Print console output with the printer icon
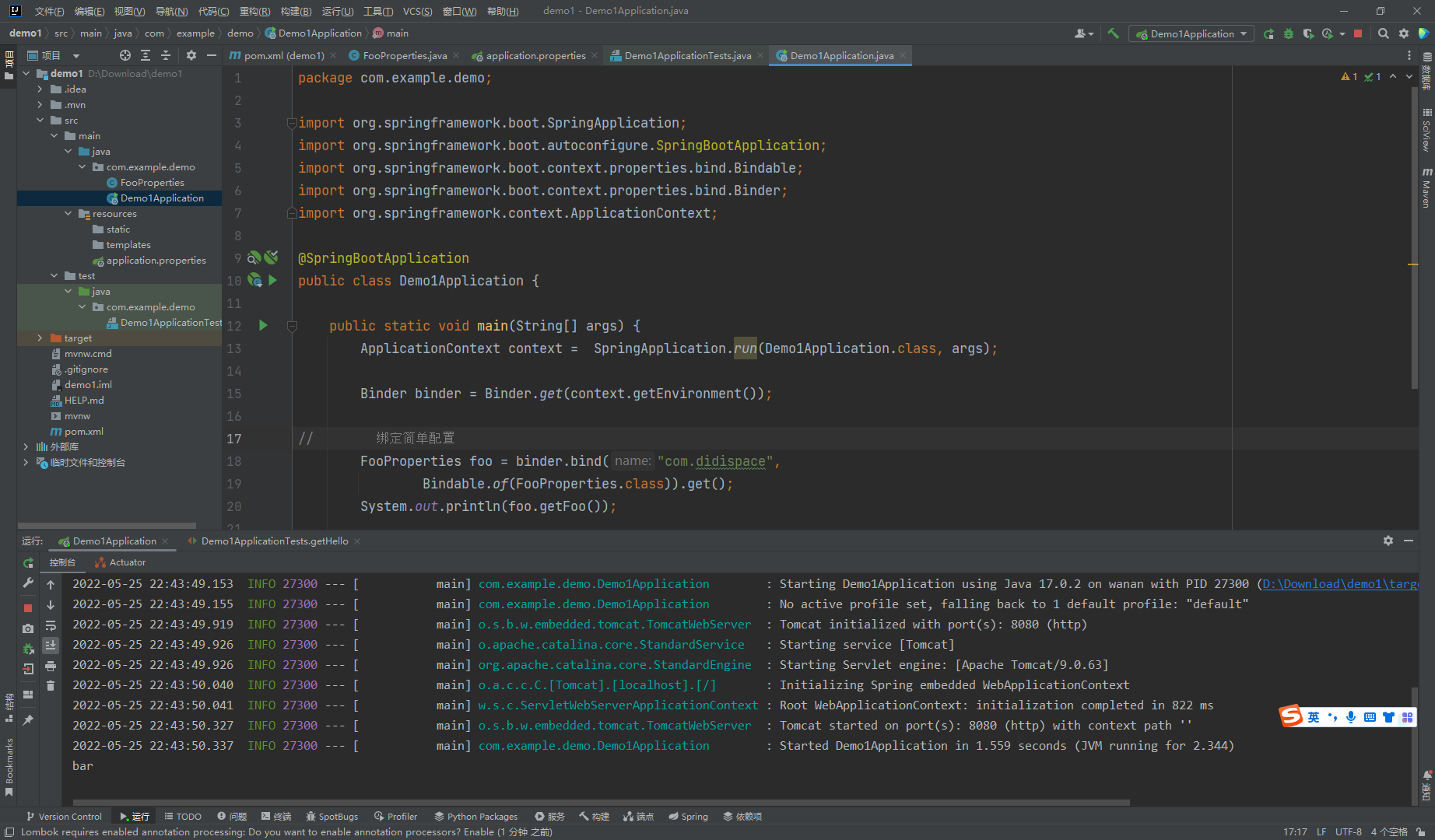The image size is (1435, 840). [51, 666]
